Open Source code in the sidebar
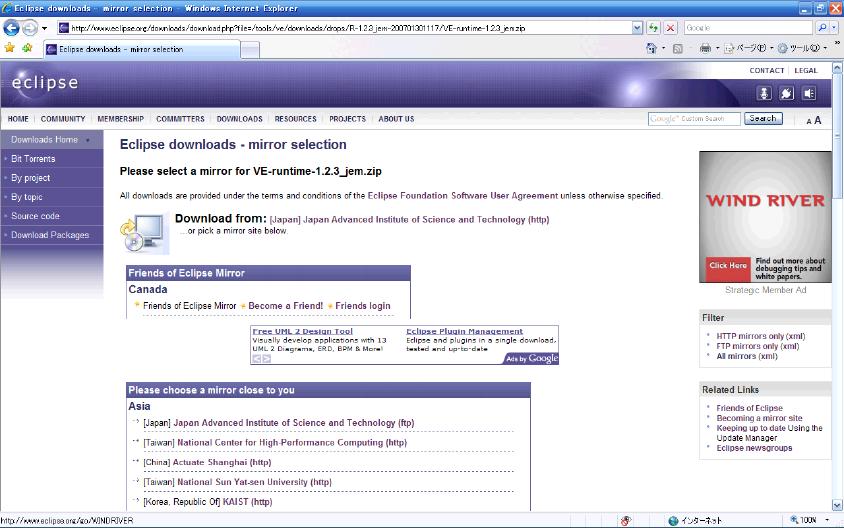 (x=52, y=216)
